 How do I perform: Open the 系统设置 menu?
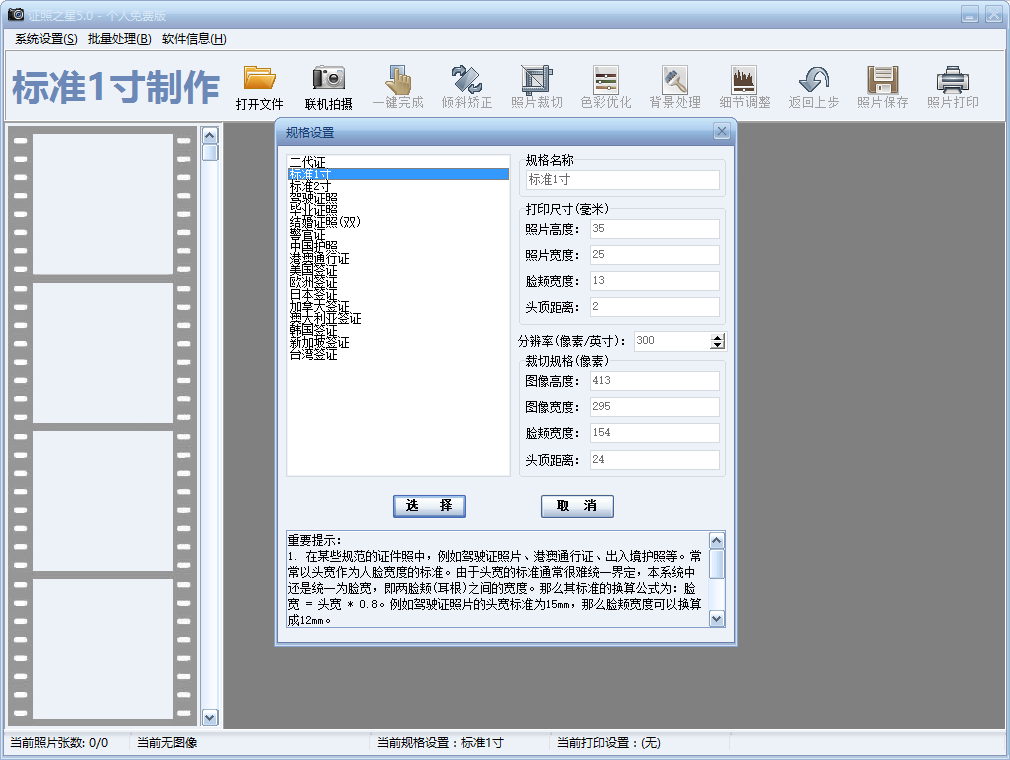click(x=46, y=39)
